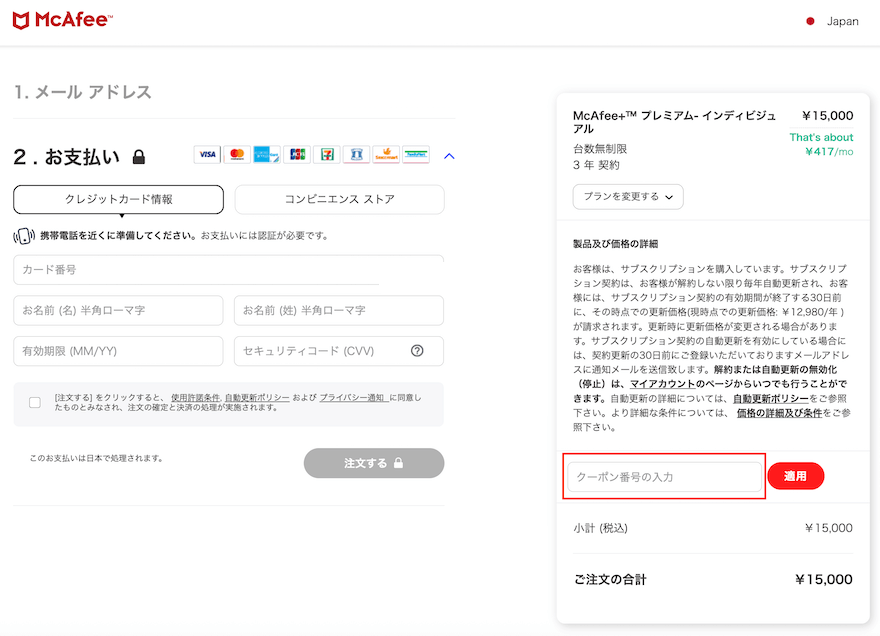Screen dimensions: 880x636
Task: Click the 1. メール アドレス step heading
Action: 82,92
